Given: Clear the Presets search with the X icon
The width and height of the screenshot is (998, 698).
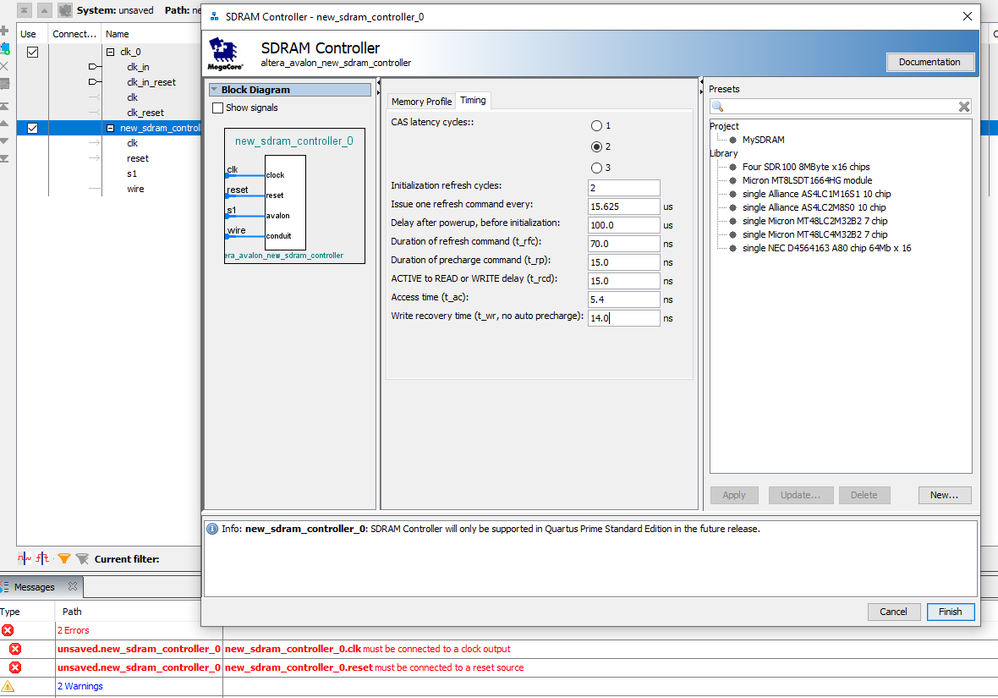Looking at the screenshot, I should pyautogui.click(x=964, y=107).
